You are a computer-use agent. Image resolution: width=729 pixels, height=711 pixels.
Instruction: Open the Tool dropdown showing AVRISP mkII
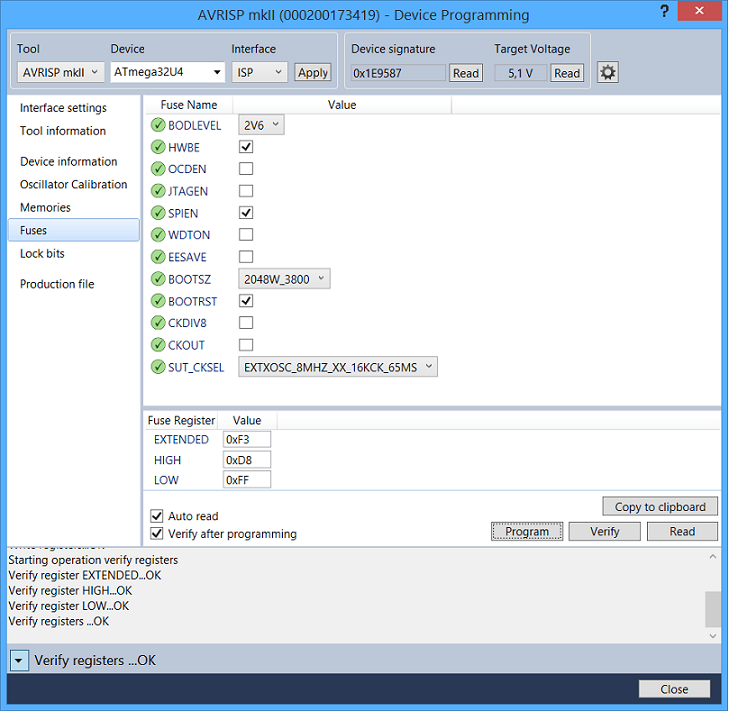coord(60,73)
